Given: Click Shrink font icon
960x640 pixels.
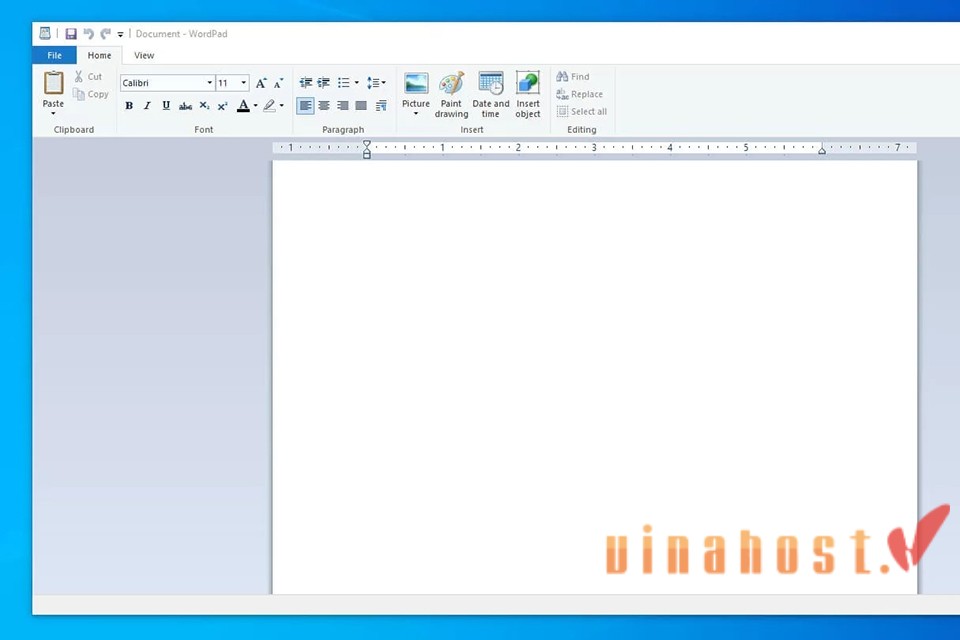Looking at the screenshot, I should pos(279,83).
